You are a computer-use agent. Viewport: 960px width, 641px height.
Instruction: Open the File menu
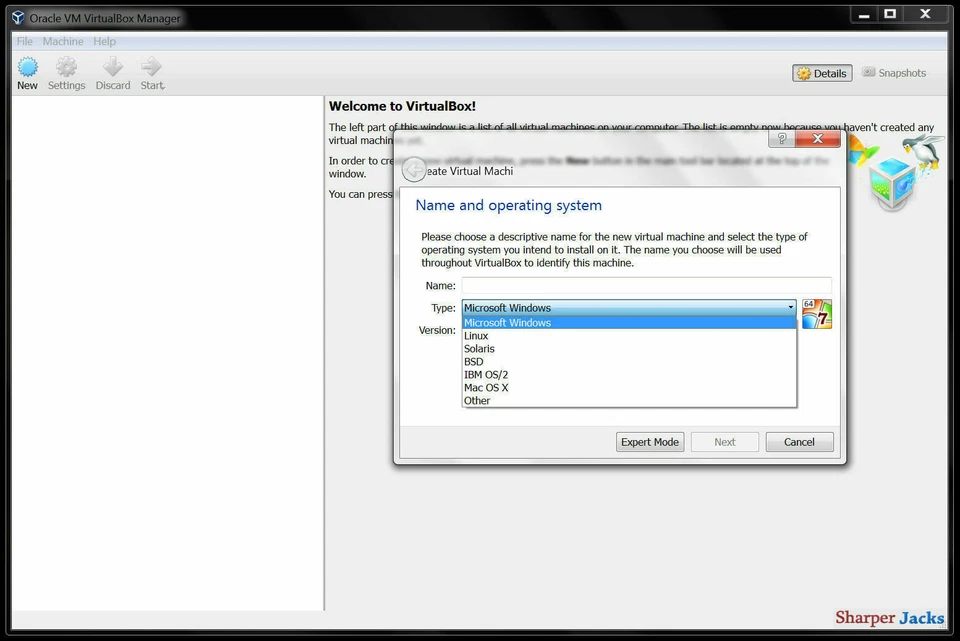pyautogui.click(x=24, y=41)
